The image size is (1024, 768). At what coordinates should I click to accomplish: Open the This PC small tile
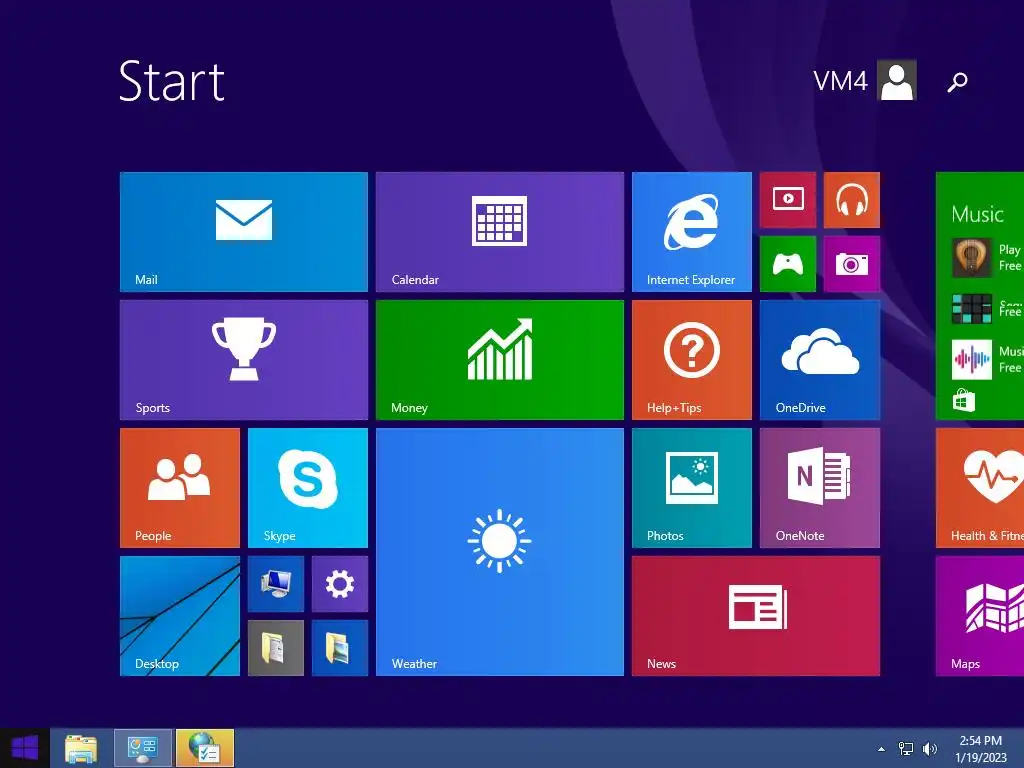[276, 584]
